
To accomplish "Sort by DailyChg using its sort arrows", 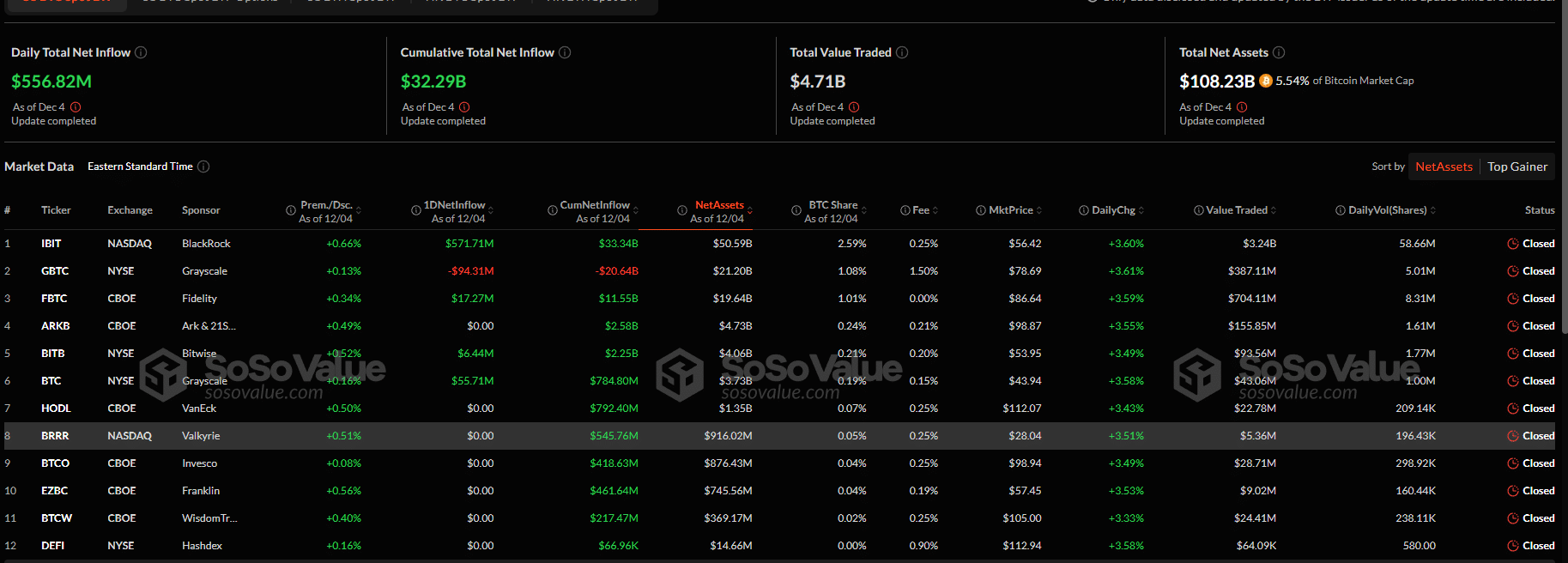I will (1141, 210).
